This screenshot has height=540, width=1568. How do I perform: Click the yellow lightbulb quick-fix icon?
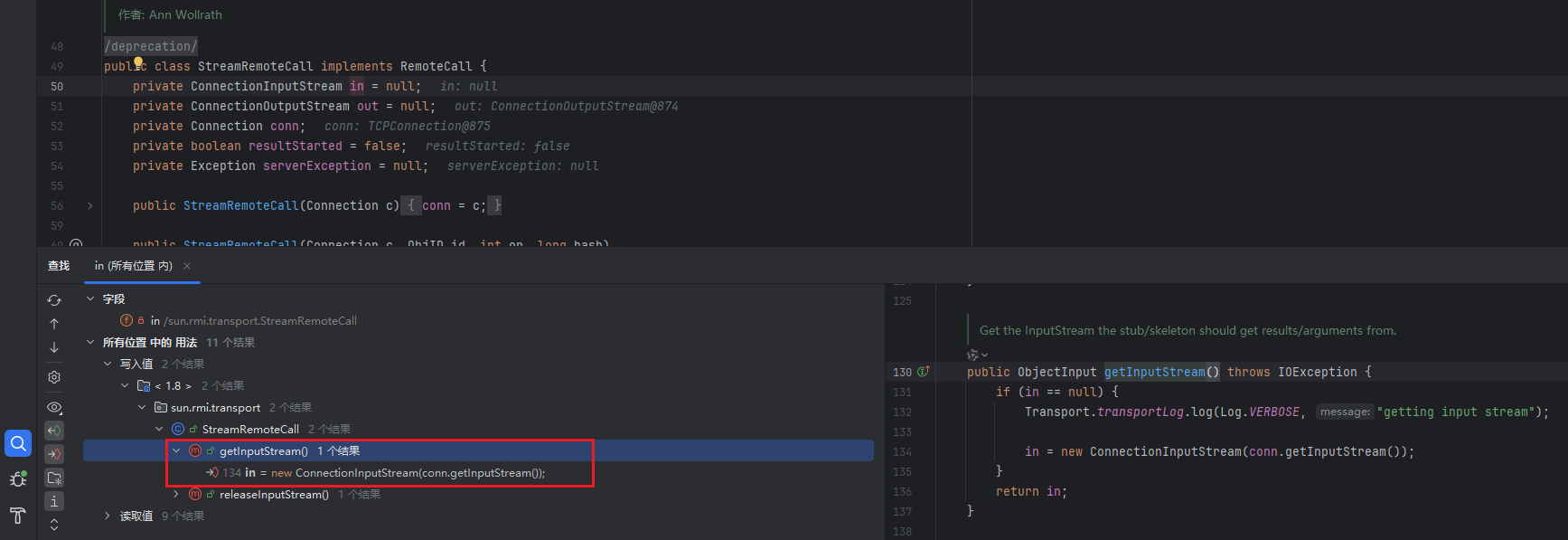(x=138, y=62)
